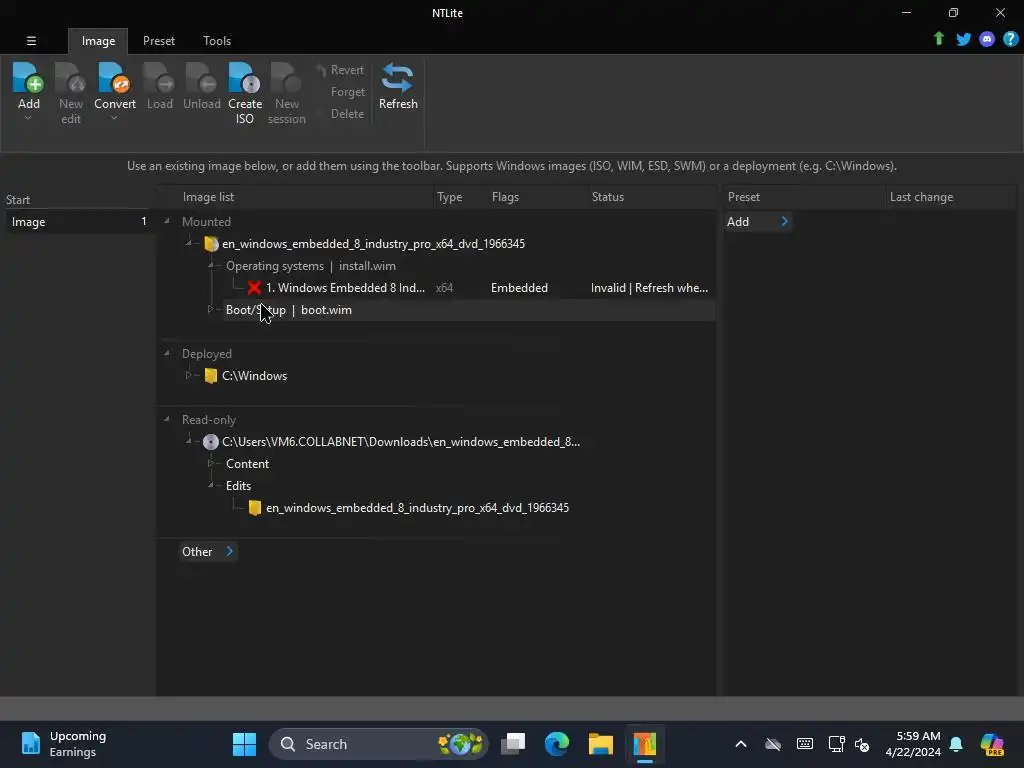Image resolution: width=1024 pixels, height=768 pixels.
Task: Select the read-only ISO path row
Action: 400,442
